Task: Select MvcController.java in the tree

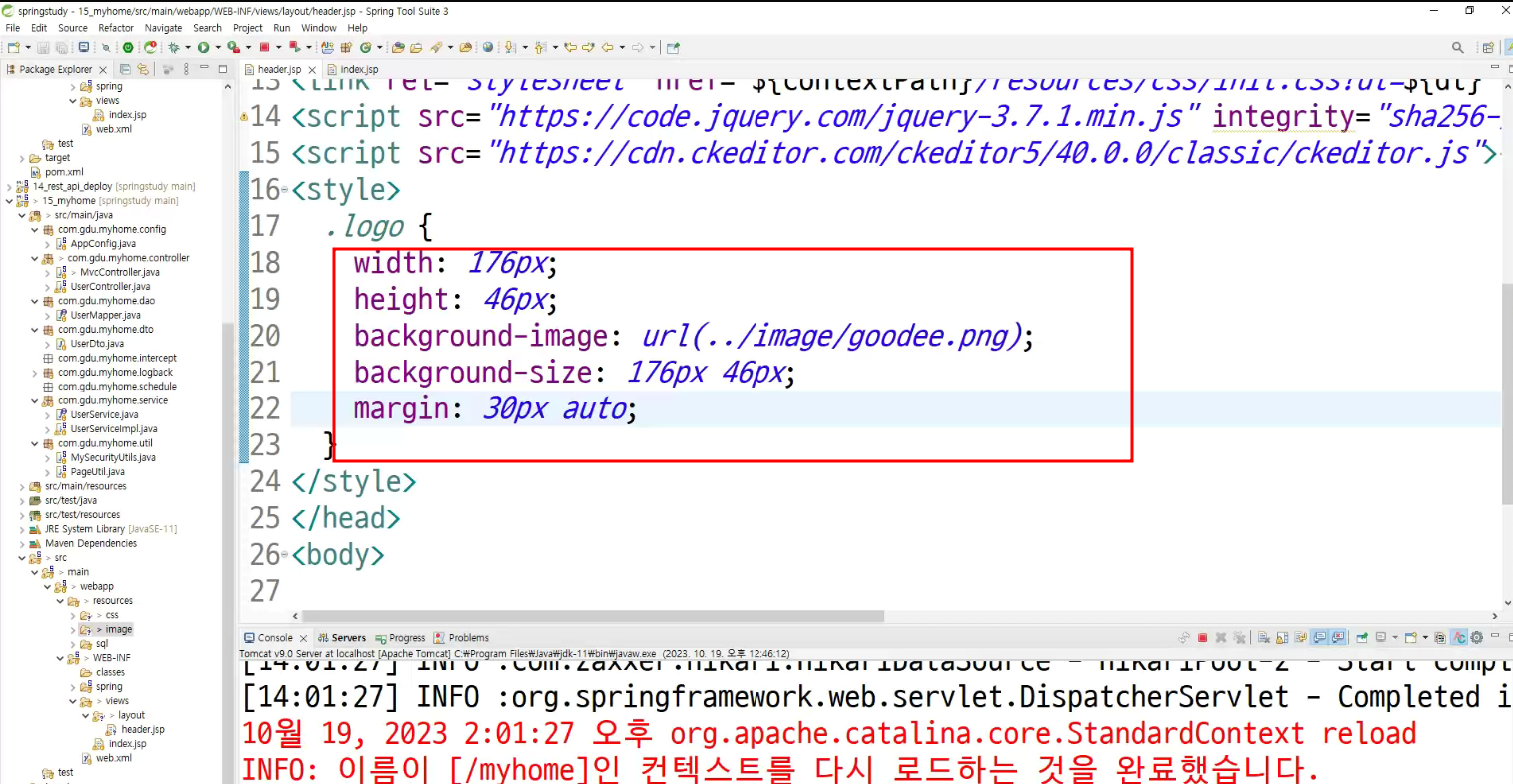Action: tap(119, 272)
